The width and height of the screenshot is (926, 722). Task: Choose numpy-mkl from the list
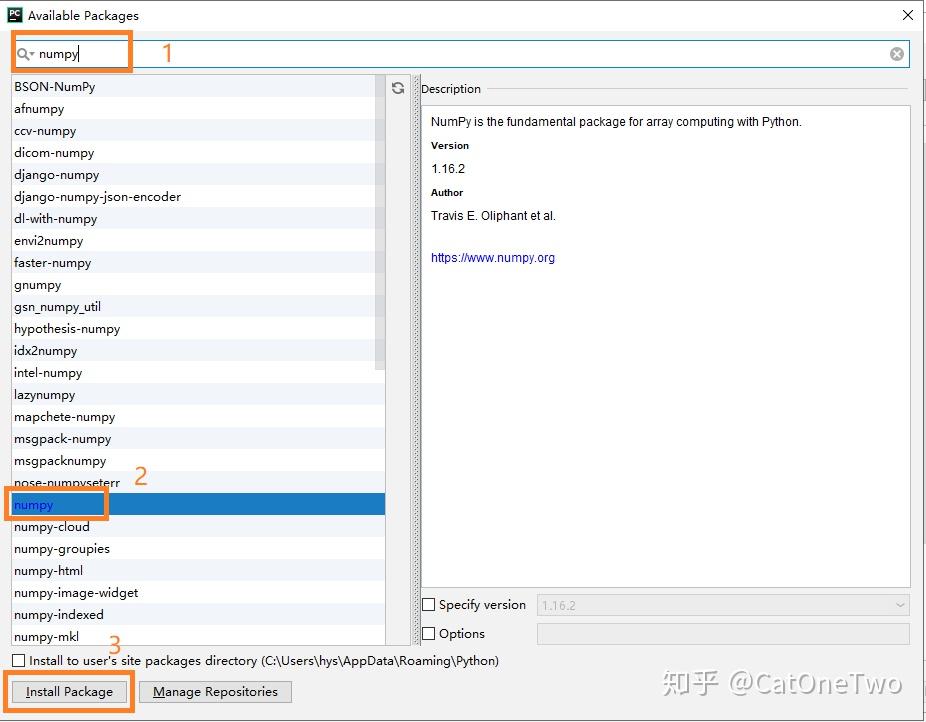pyautogui.click(x=198, y=636)
